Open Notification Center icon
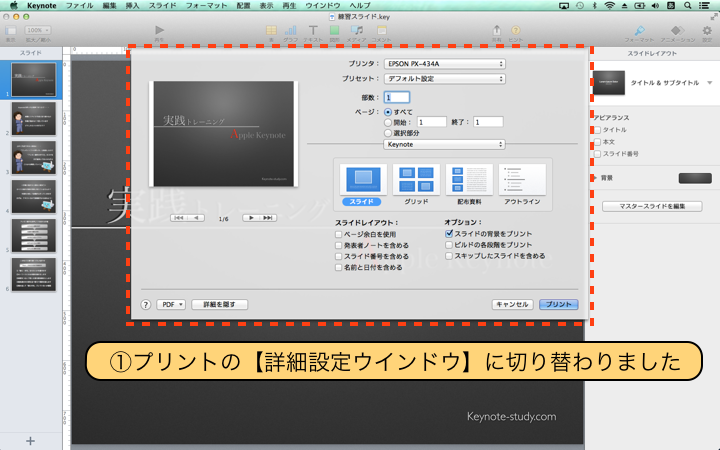The width and height of the screenshot is (720, 450). [704, 6]
